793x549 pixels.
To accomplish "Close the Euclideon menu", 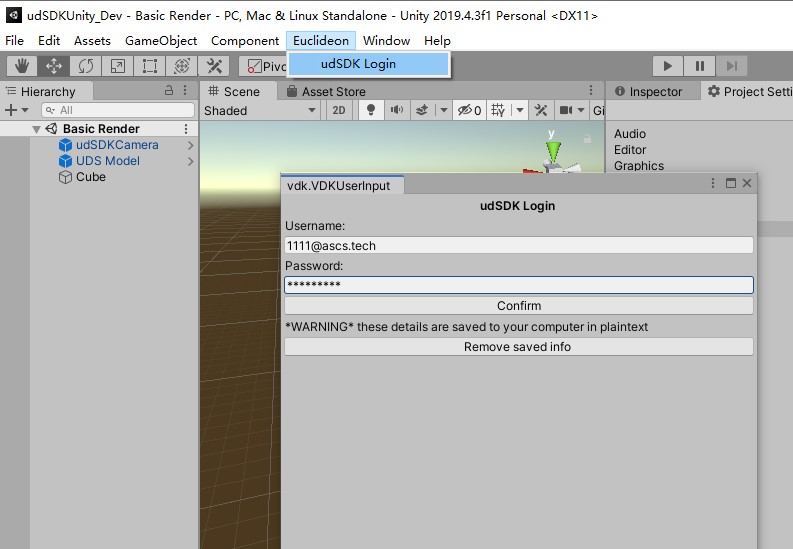I will point(321,40).
